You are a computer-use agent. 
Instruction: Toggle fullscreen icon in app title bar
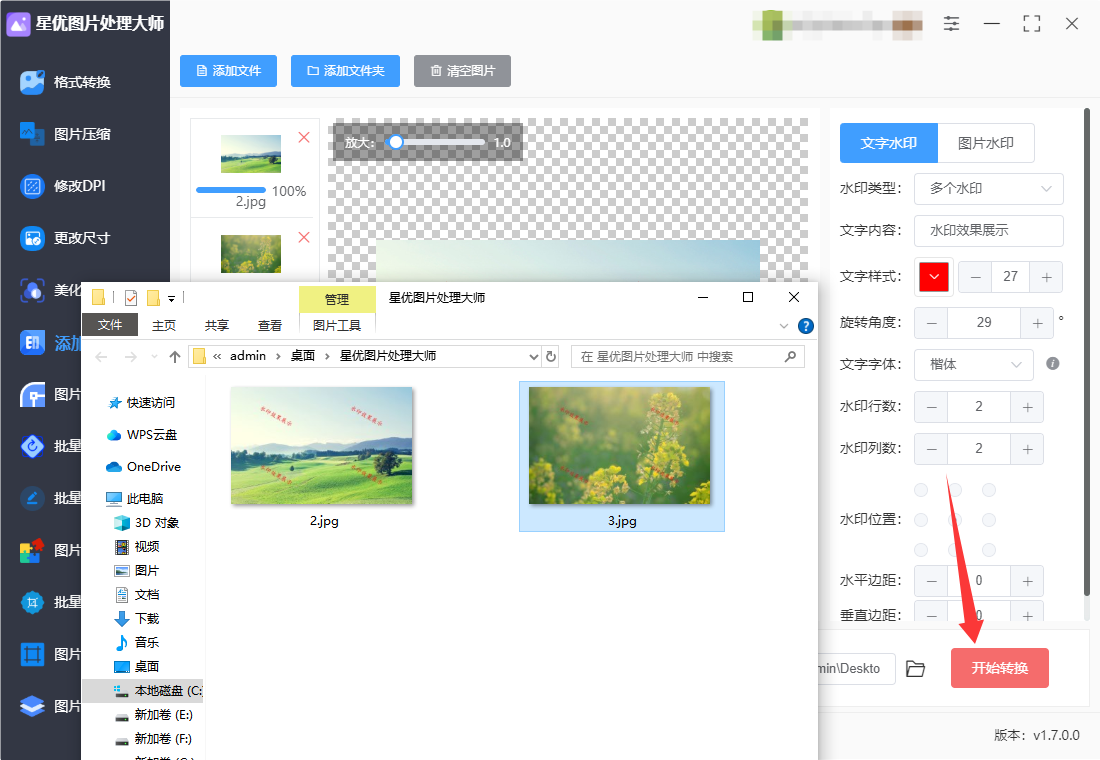pos(1031,24)
